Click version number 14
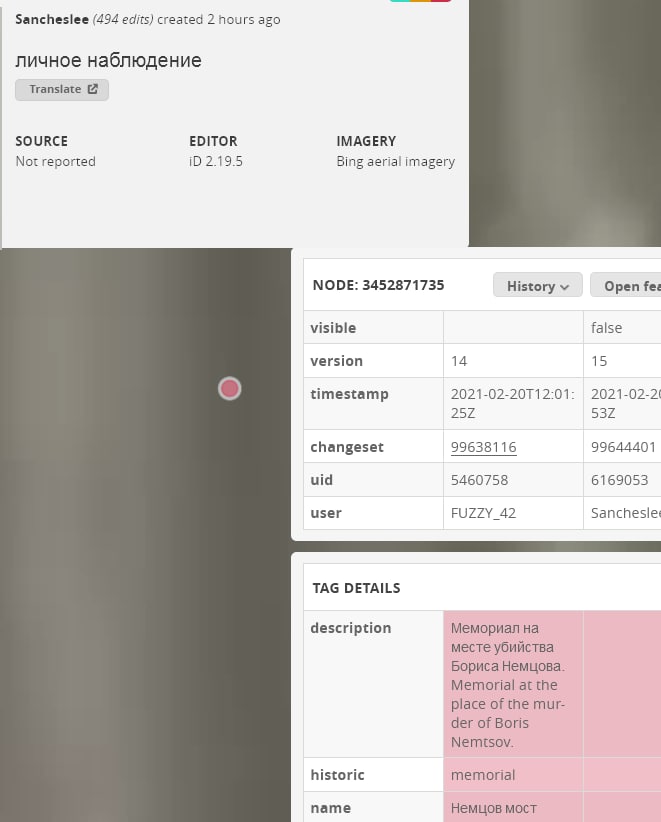The image size is (661, 822). [459, 361]
